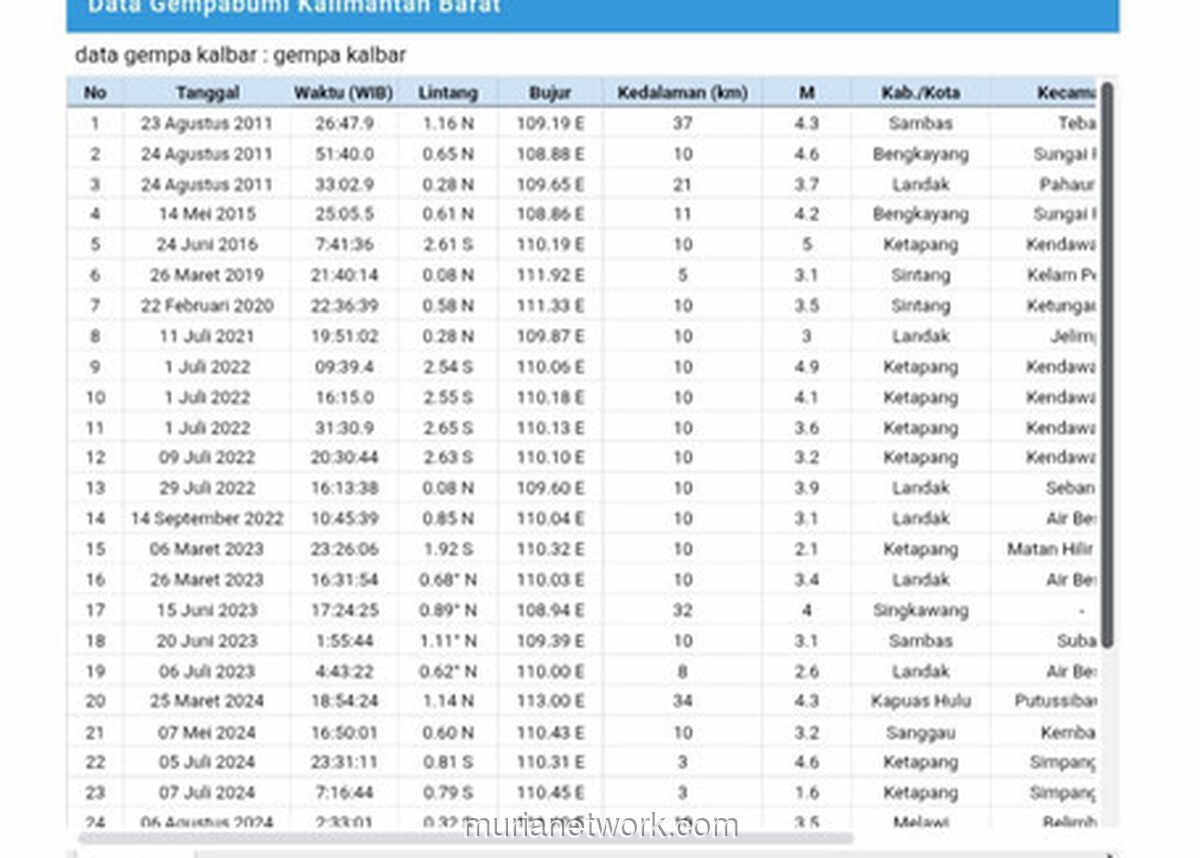Select the 24 Juni 2016 date cell
Image resolution: width=1200 pixels, height=858 pixels.
(207, 244)
